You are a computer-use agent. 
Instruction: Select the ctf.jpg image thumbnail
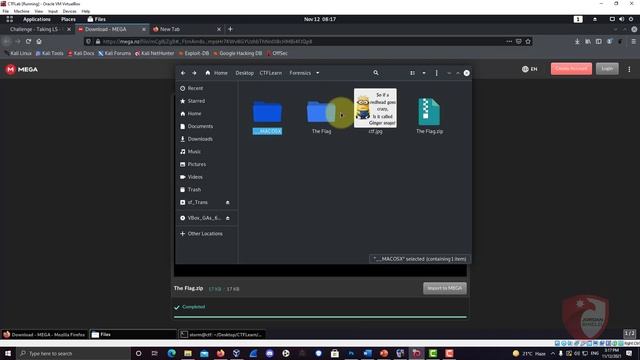pos(375,108)
